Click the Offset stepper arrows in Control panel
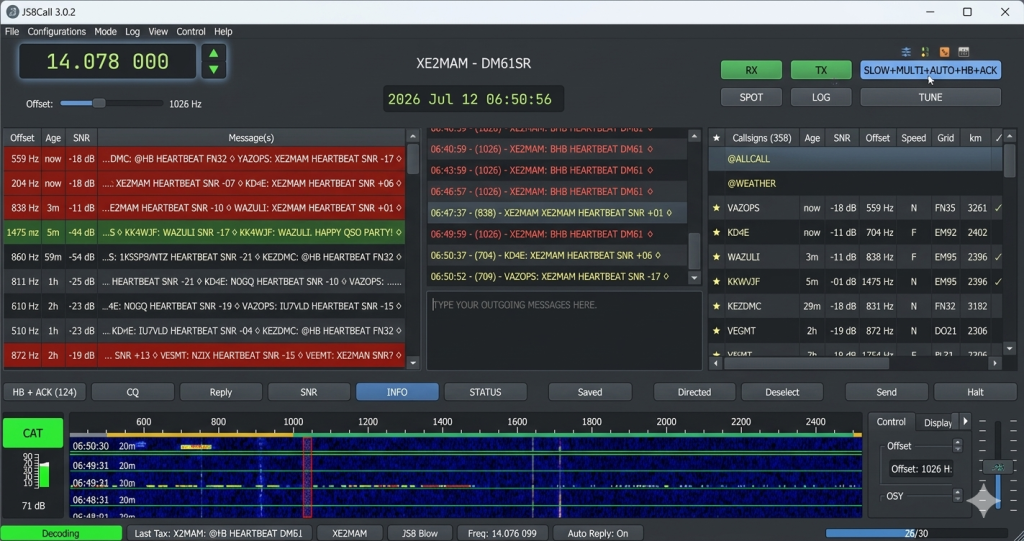This screenshot has height=541, width=1024. click(957, 446)
